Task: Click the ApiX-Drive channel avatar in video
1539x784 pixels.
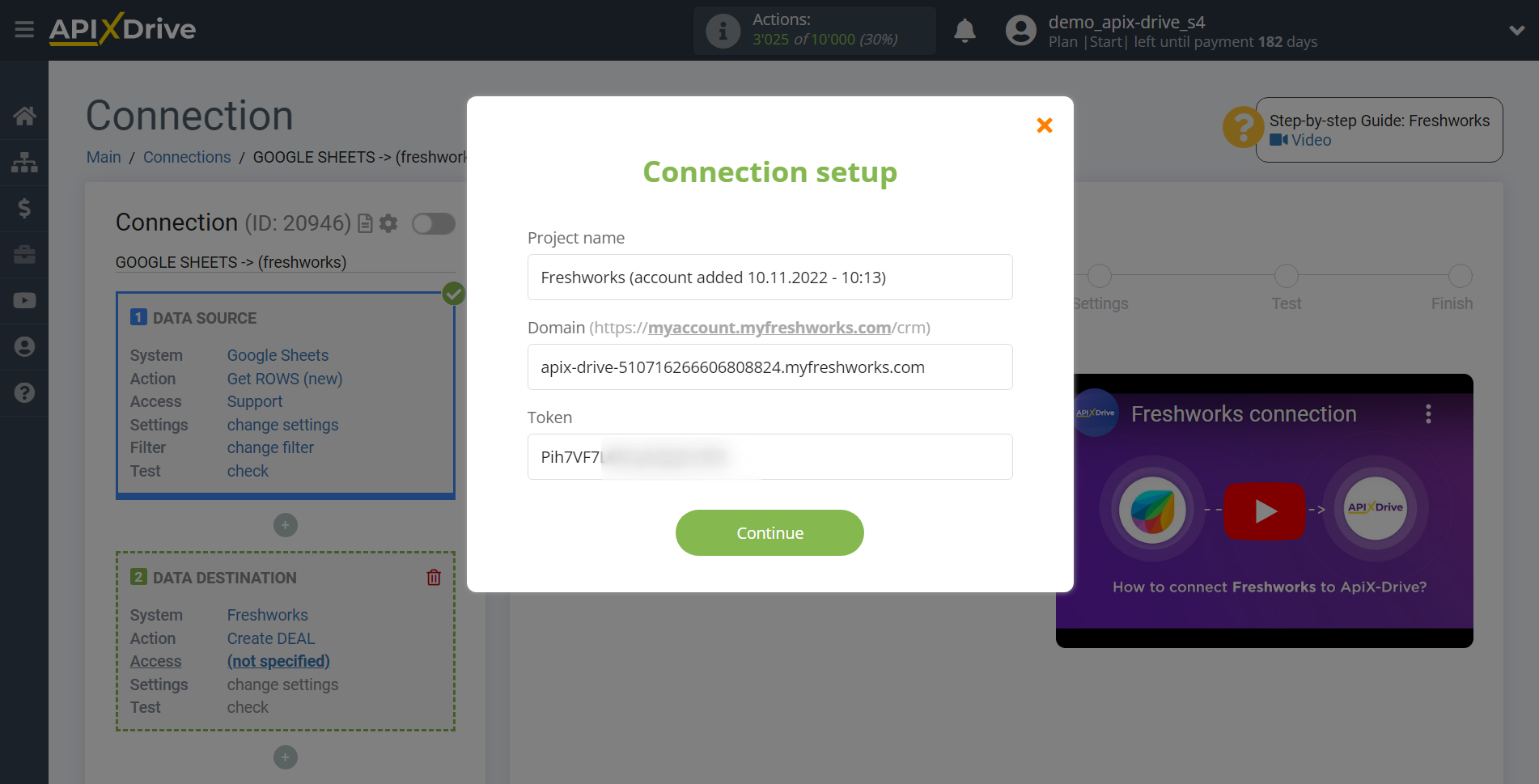Action: 1096,413
